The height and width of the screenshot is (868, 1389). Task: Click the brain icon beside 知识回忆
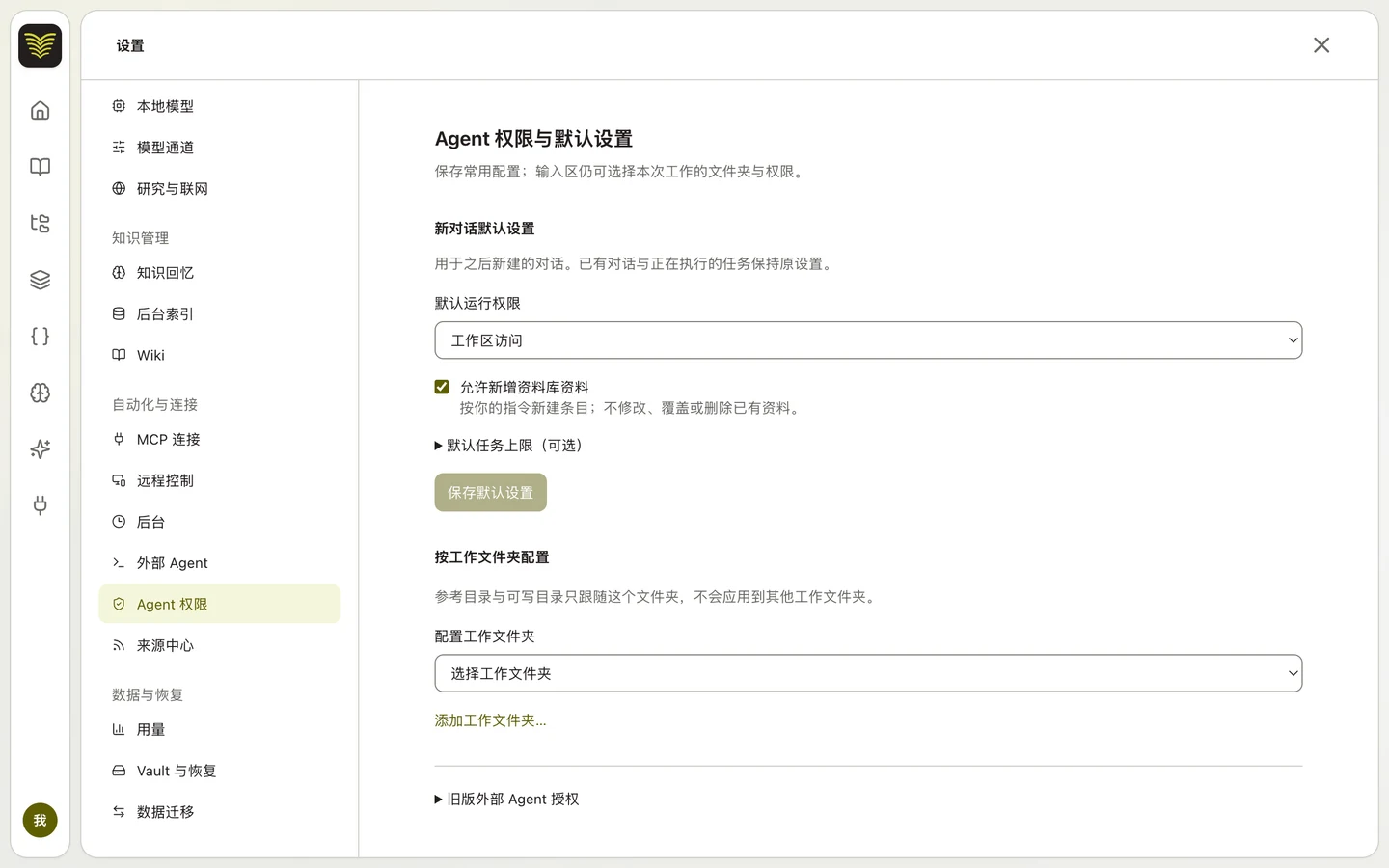pyautogui.click(x=119, y=273)
